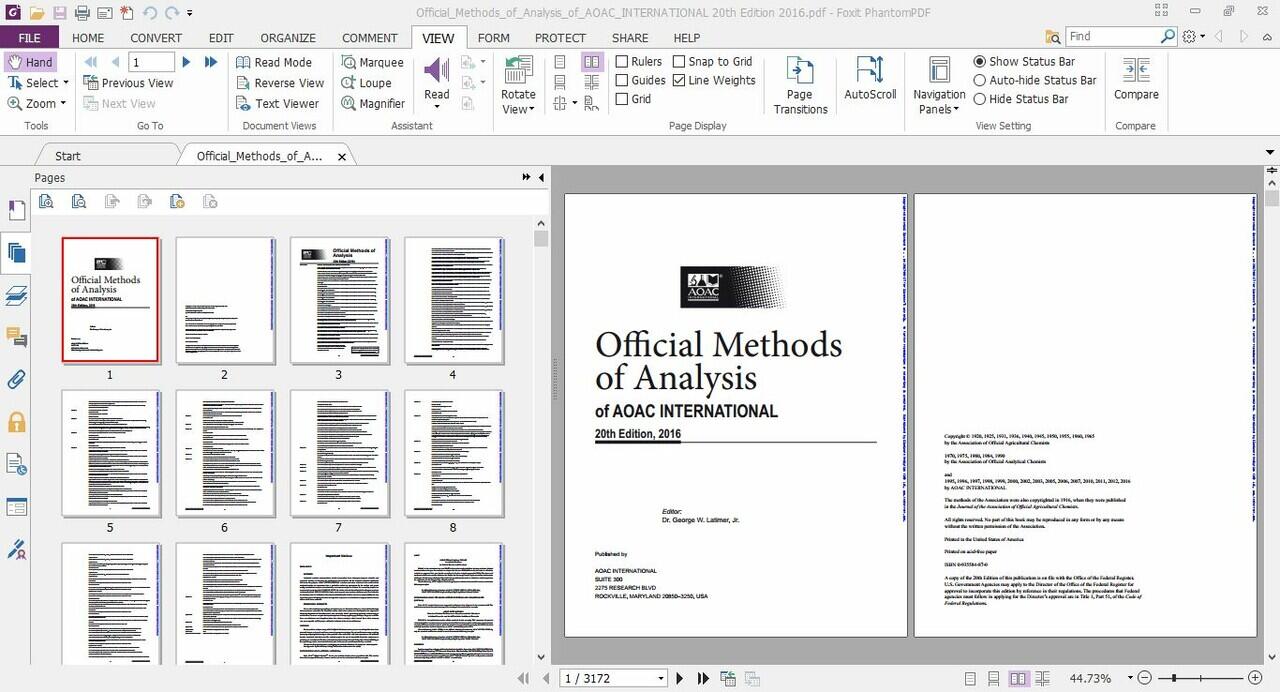Open Page Transitions settings
Image resolution: width=1280 pixels, height=692 pixels.
coord(800,85)
